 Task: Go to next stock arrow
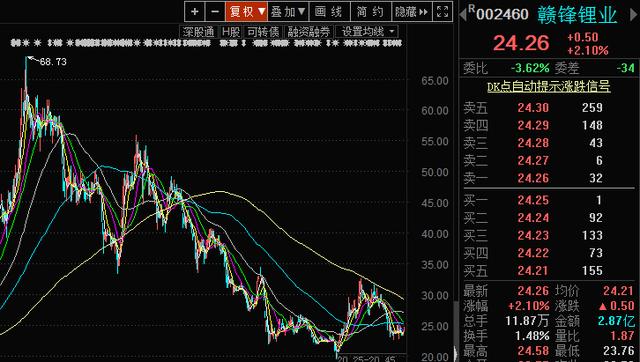[x=634, y=15]
